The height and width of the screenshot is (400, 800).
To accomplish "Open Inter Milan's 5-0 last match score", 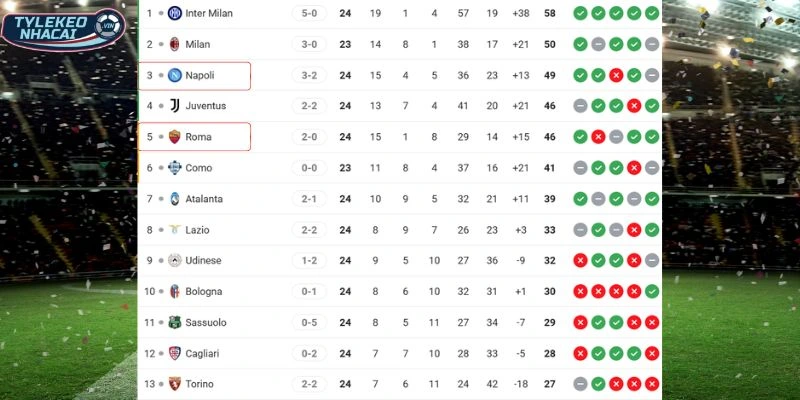I will (309, 13).
